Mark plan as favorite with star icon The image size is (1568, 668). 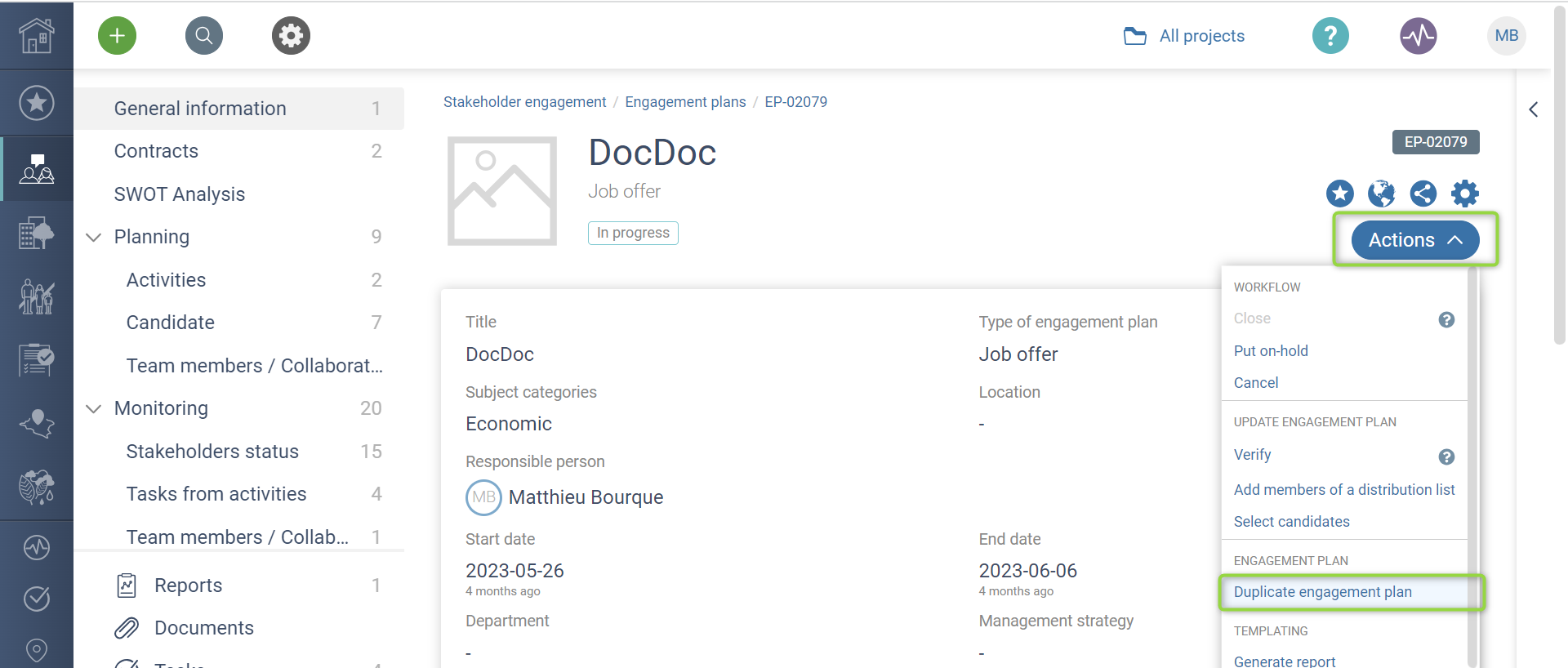coord(1339,194)
